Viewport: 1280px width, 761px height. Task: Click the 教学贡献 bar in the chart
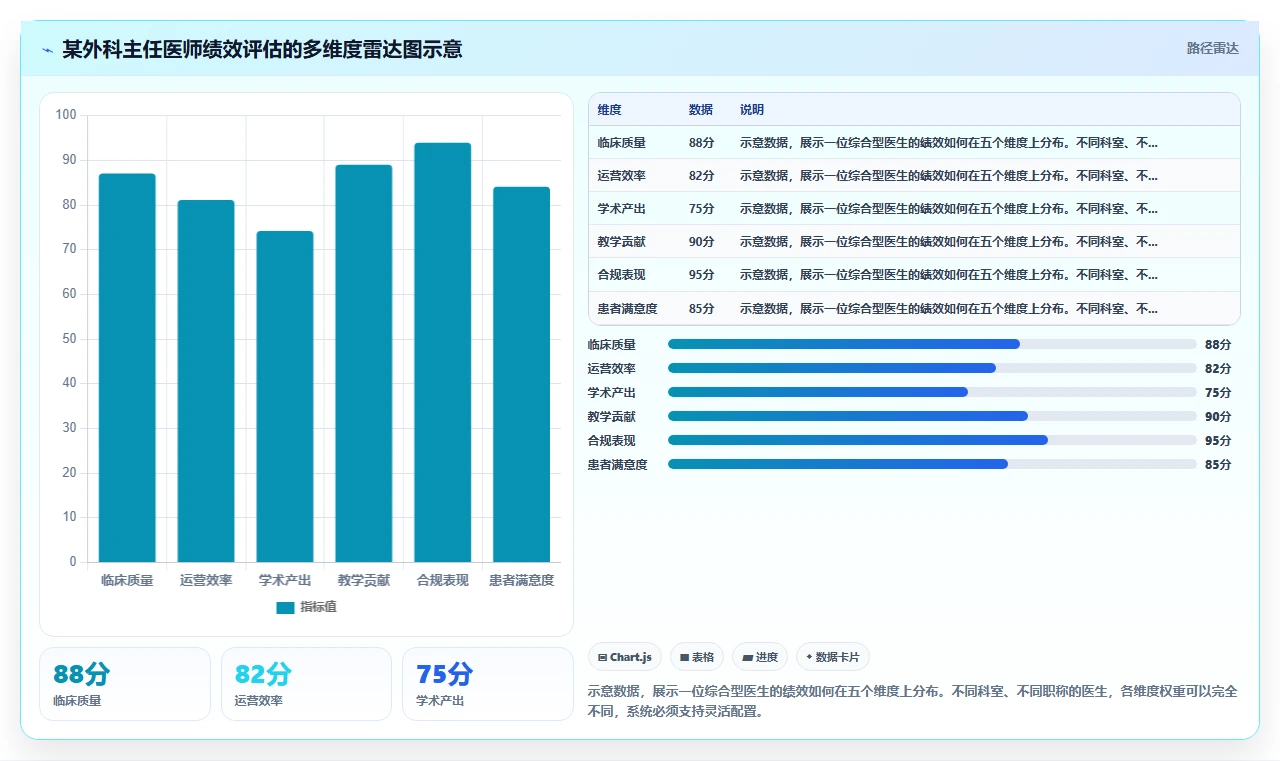coord(364,363)
